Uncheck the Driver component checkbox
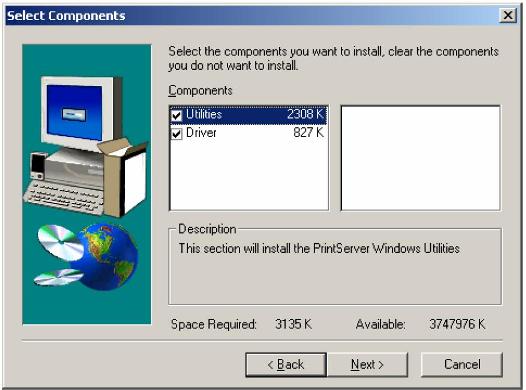 click(176, 133)
